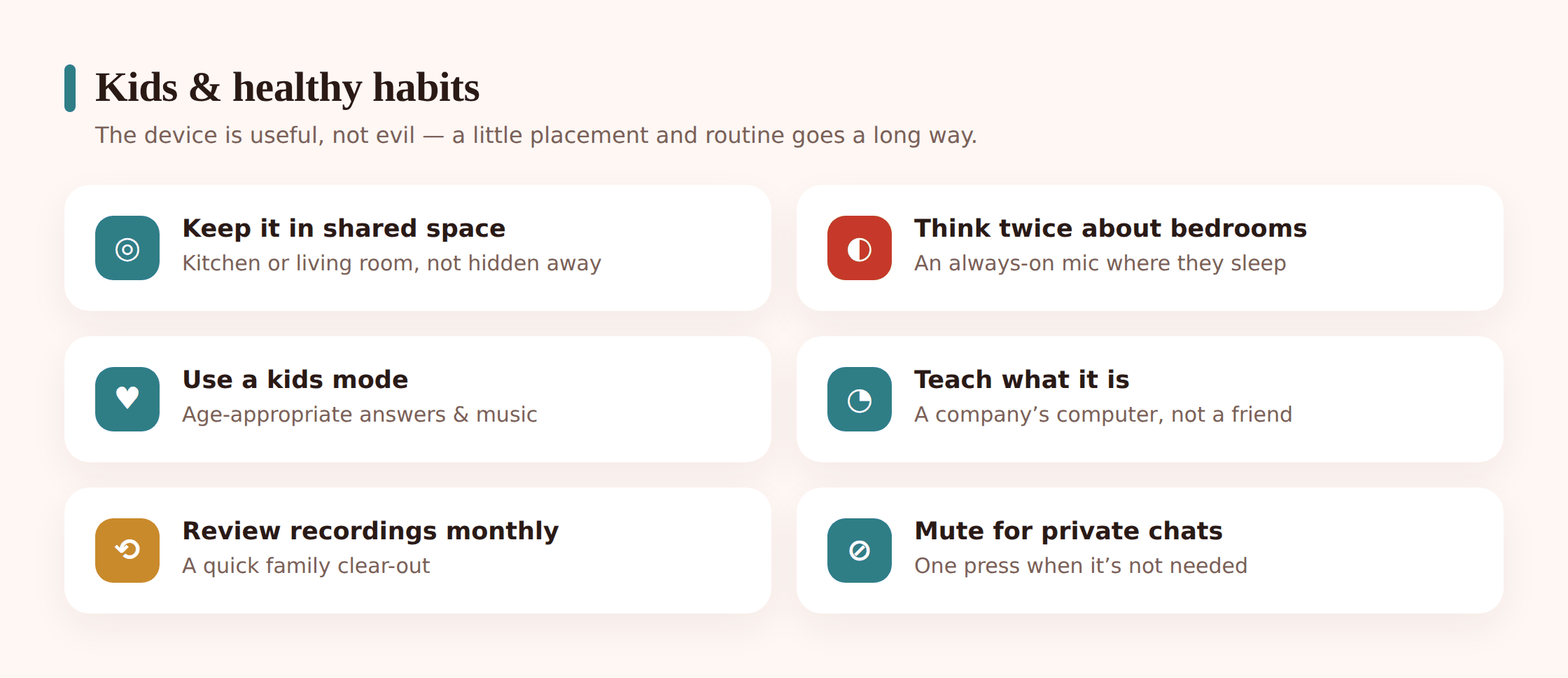Click 'A quick family clear-out' description

tap(307, 566)
